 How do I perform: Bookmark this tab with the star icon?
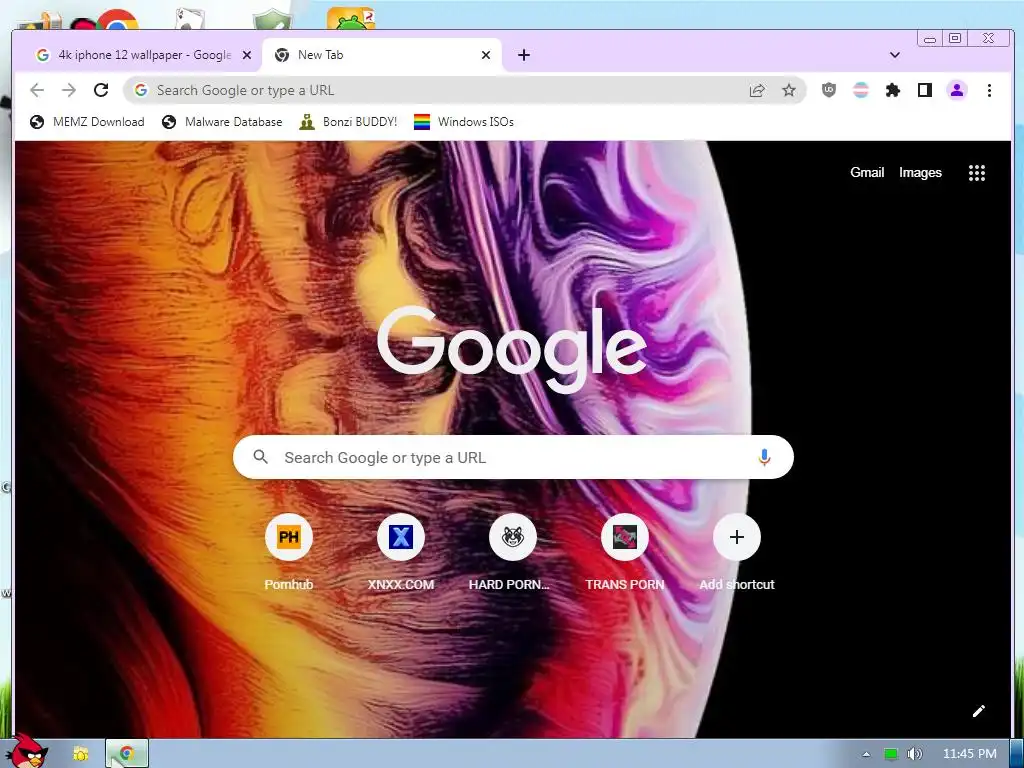click(789, 90)
